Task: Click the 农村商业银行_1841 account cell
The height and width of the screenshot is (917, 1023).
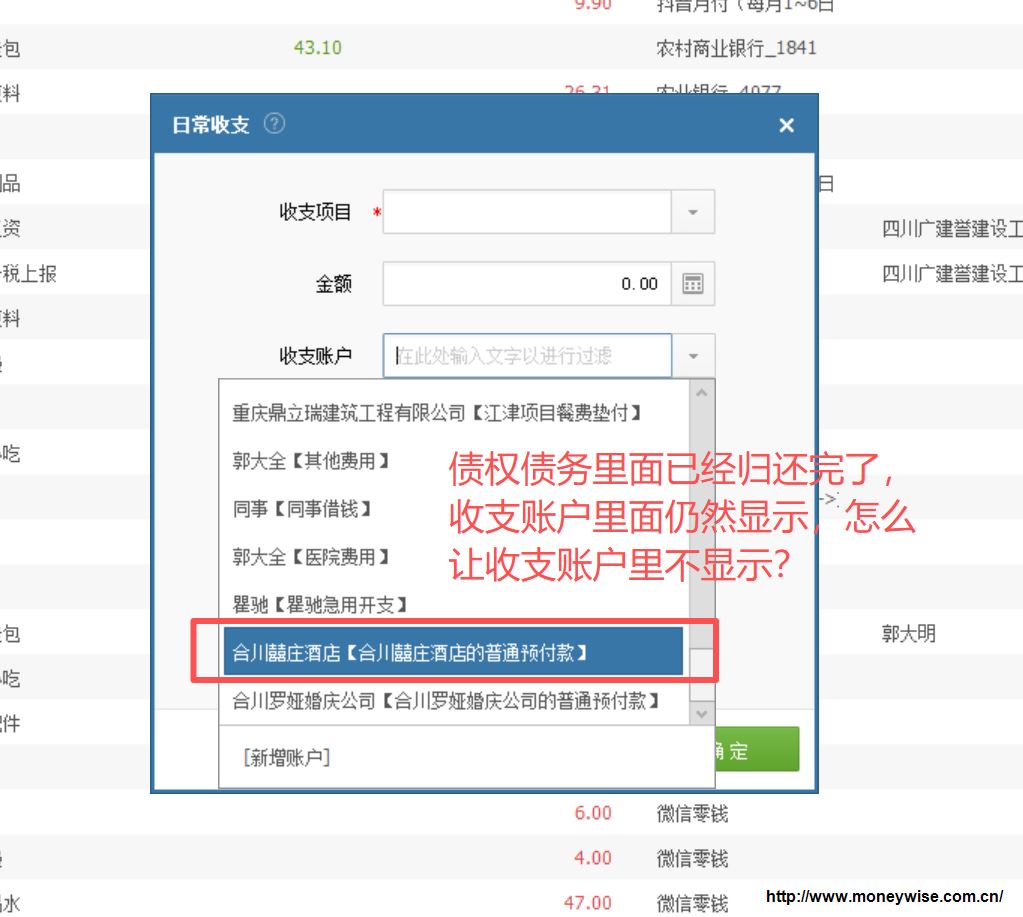Action: [x=736, y=48]
